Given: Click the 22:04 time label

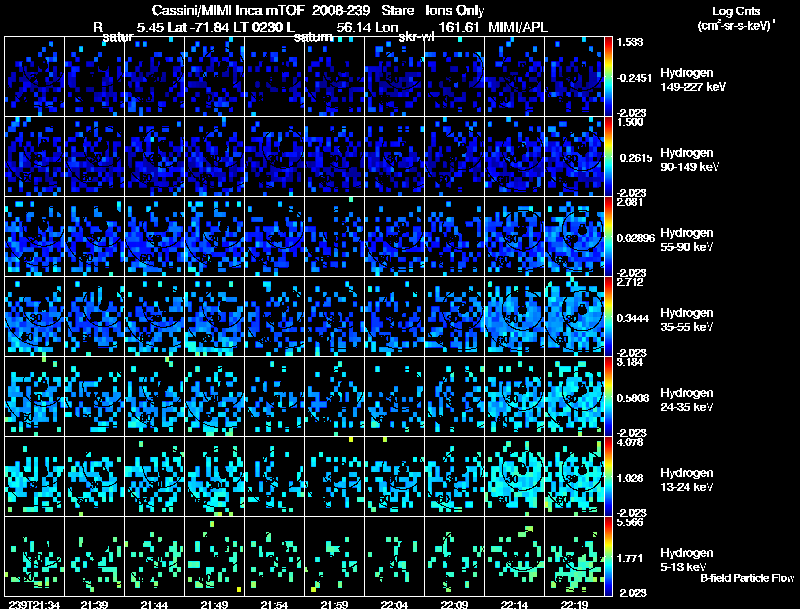Looking at the screenshot, I should tap(394, 605).
